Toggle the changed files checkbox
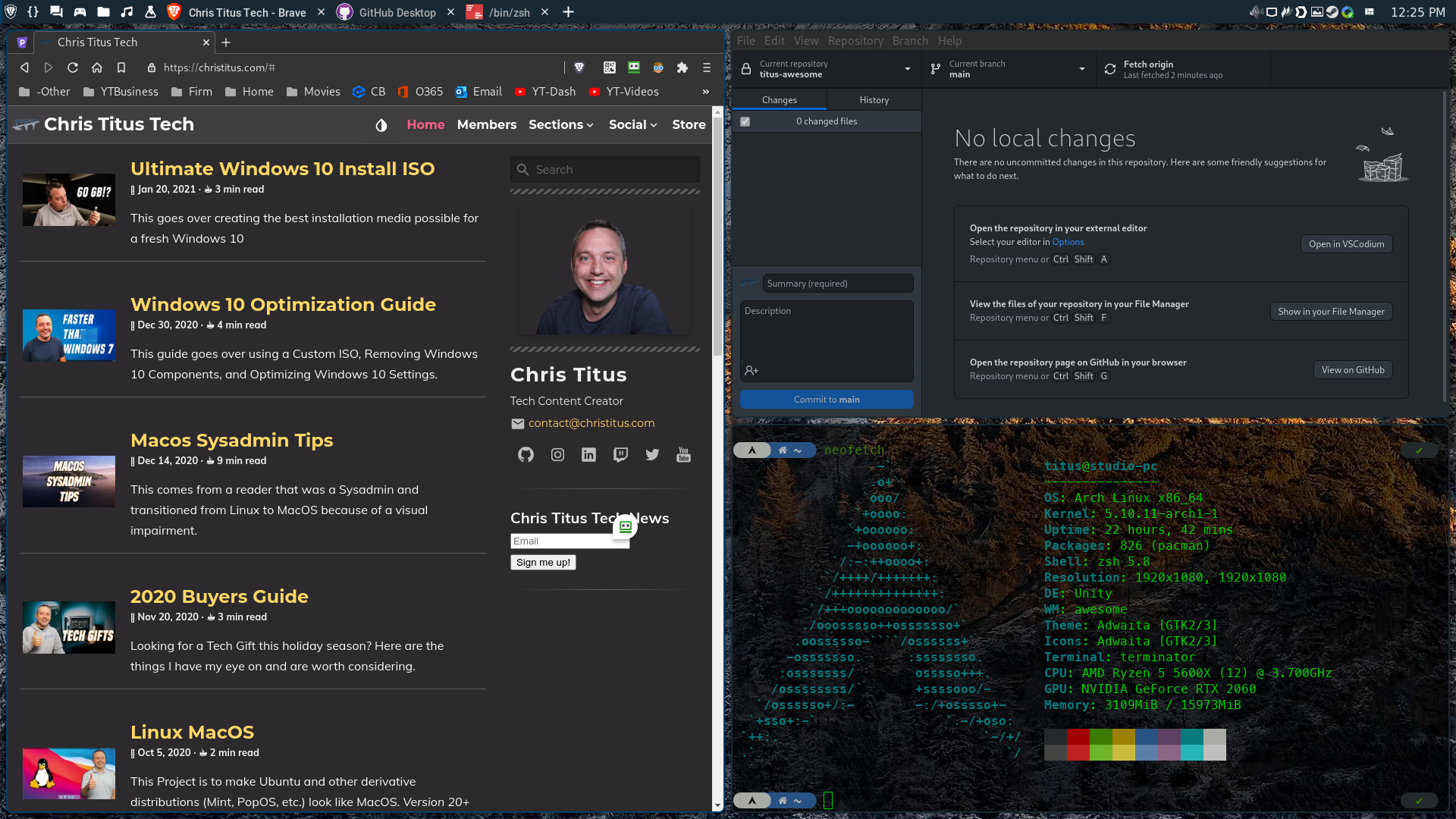 pos(745,121)
